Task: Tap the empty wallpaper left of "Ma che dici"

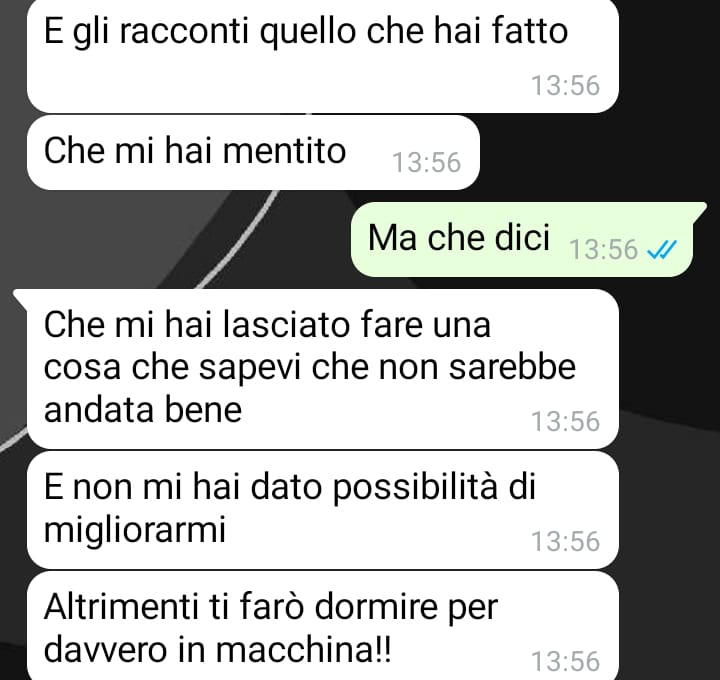Action: [174, 239]
